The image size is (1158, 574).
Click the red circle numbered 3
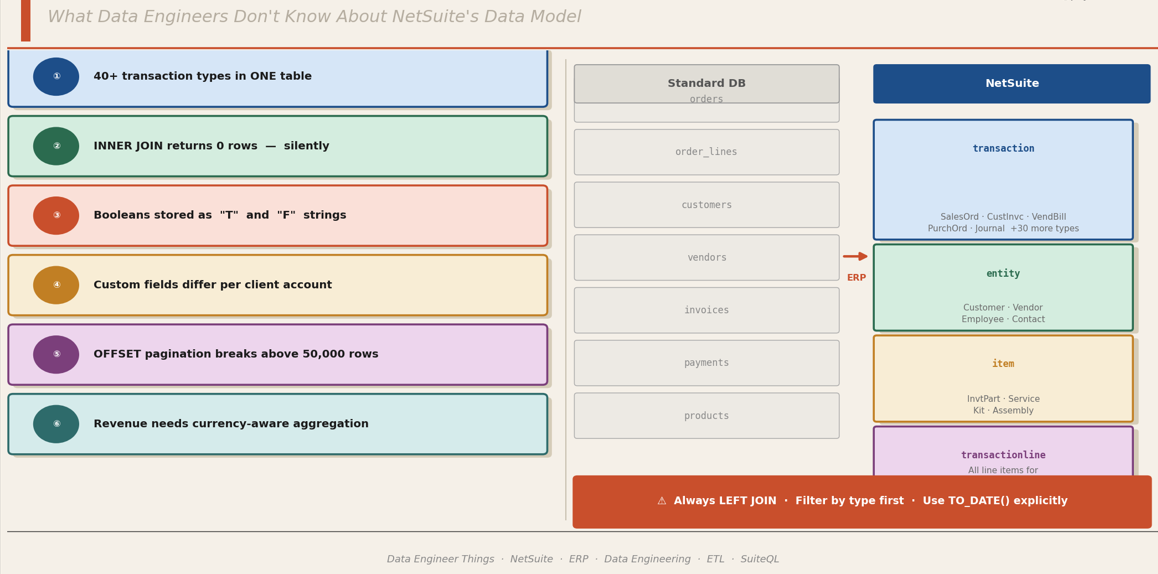tap(56, 216)
